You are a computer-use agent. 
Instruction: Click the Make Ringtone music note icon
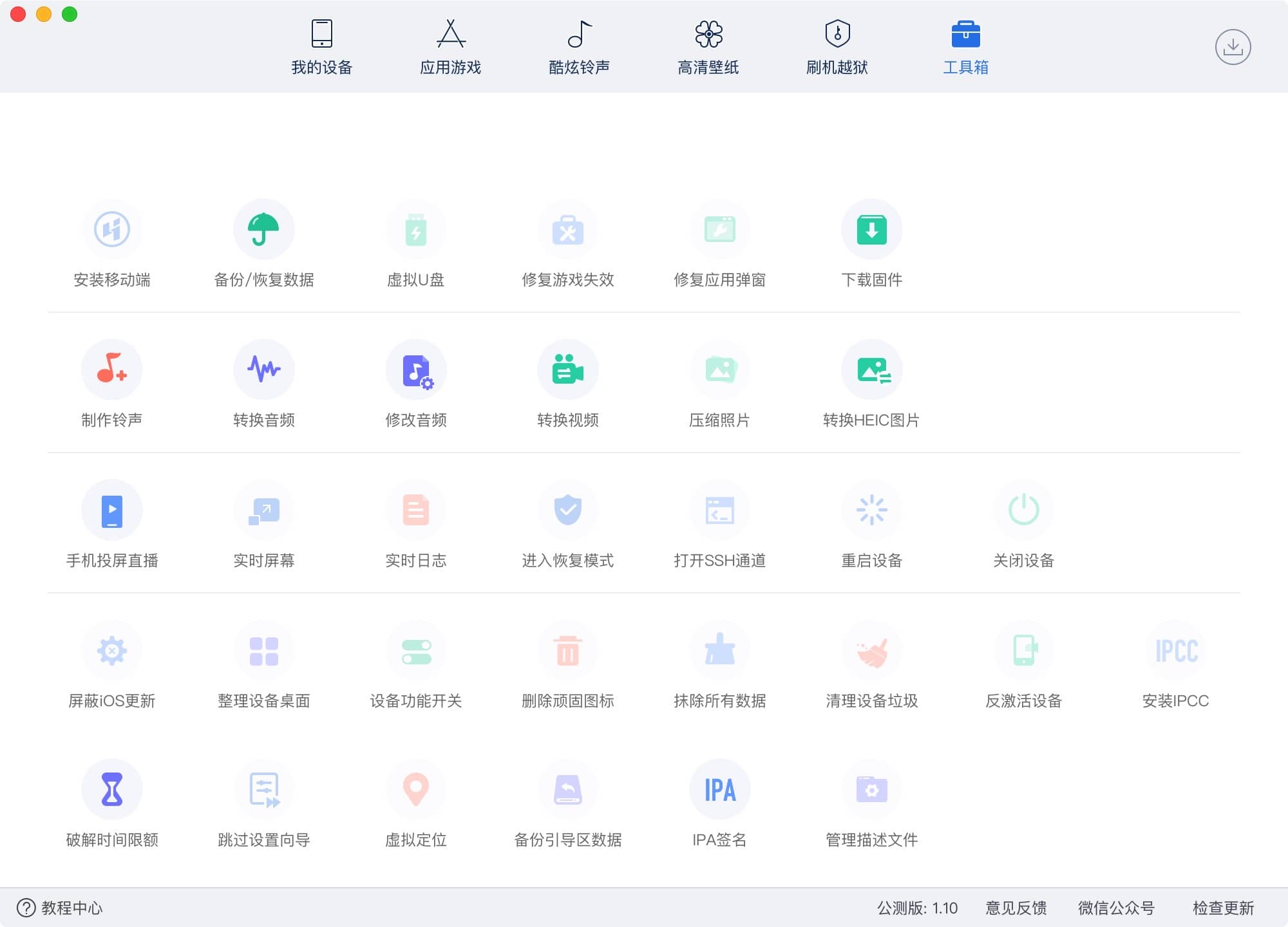coord(111,370)
